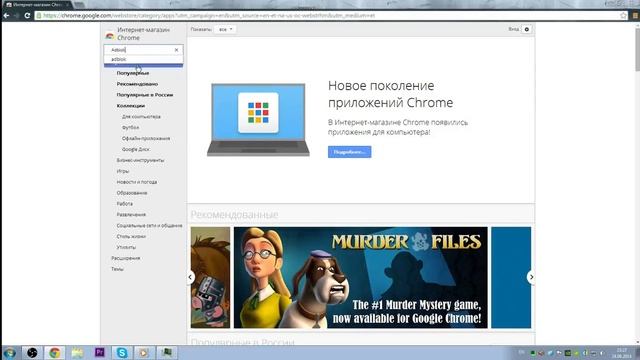Bookmark this page with the star icon
The image size is (640, 360).
coord(623,16)
